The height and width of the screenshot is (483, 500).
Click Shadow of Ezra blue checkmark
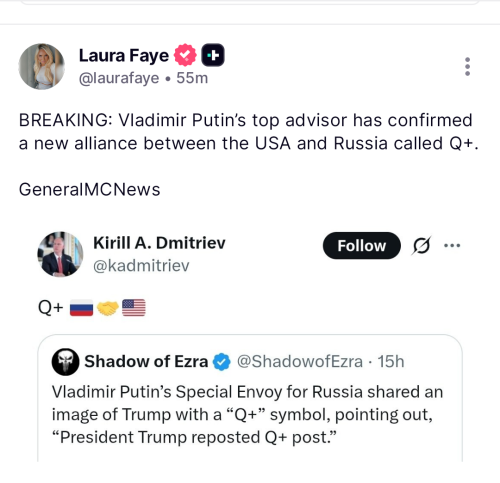[x=222, y=362]
